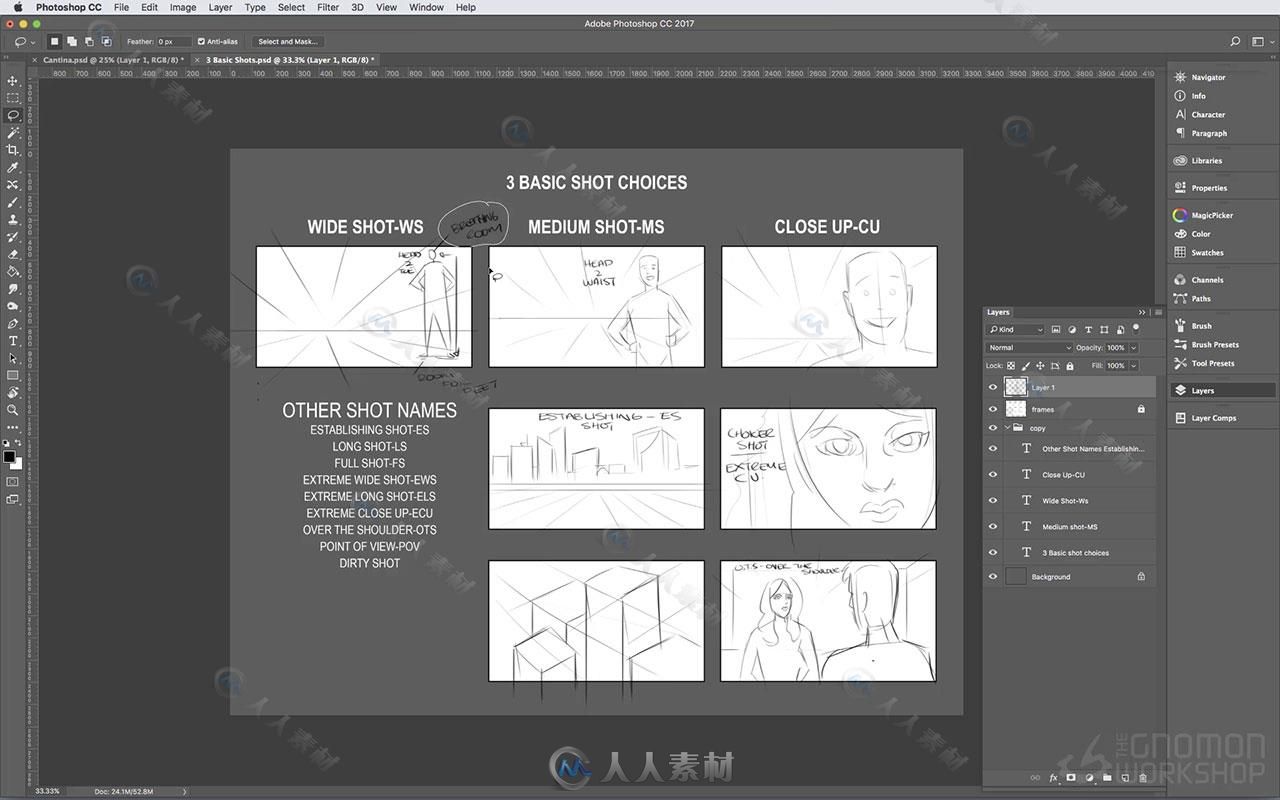
Task: Delete layer using the trash icon
Action: coord(1143,777)
